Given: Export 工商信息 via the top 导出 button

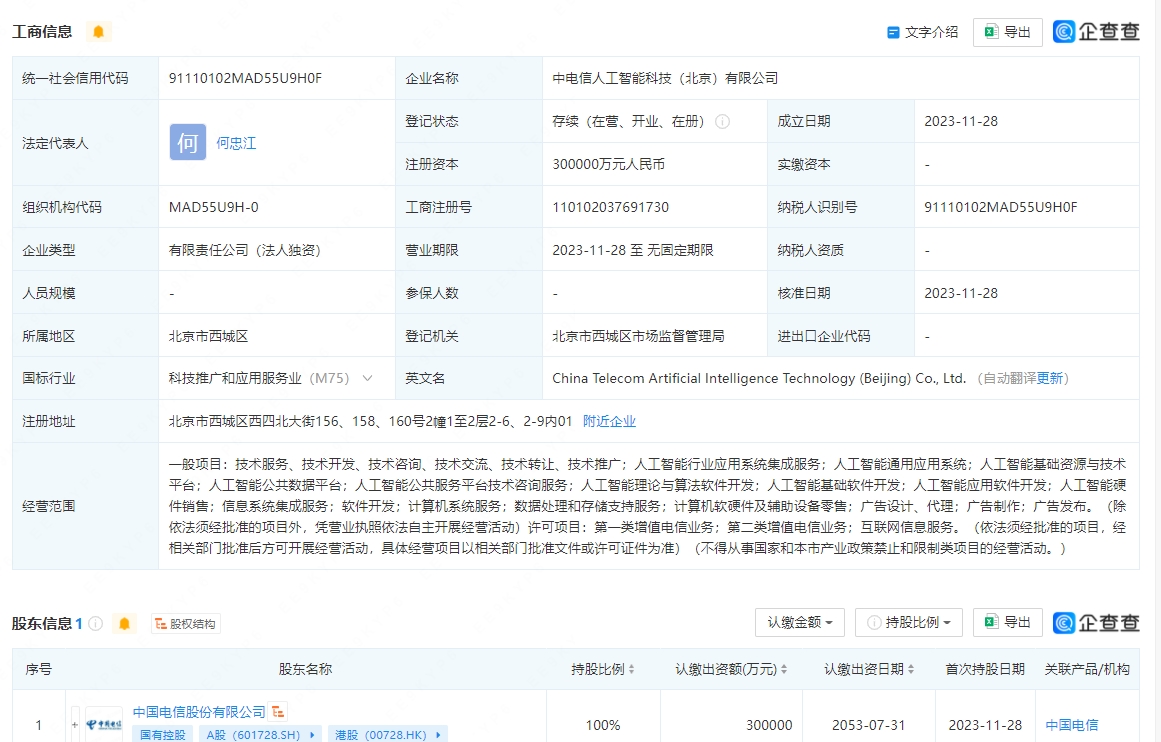Looking at the screenshot, I should [x=1008, y=32].
